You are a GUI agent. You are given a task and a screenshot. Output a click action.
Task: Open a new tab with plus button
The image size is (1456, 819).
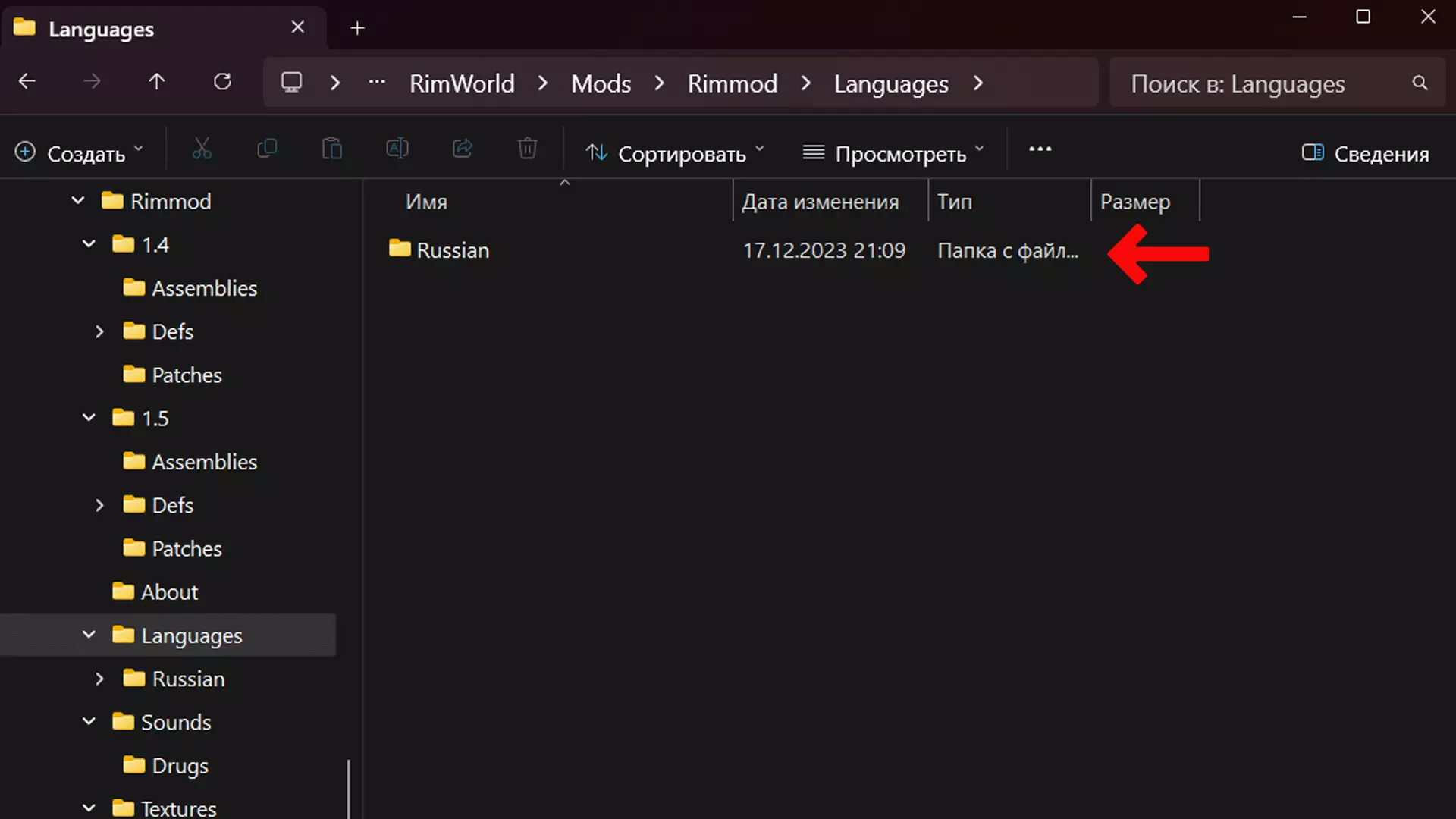[357, 29]
